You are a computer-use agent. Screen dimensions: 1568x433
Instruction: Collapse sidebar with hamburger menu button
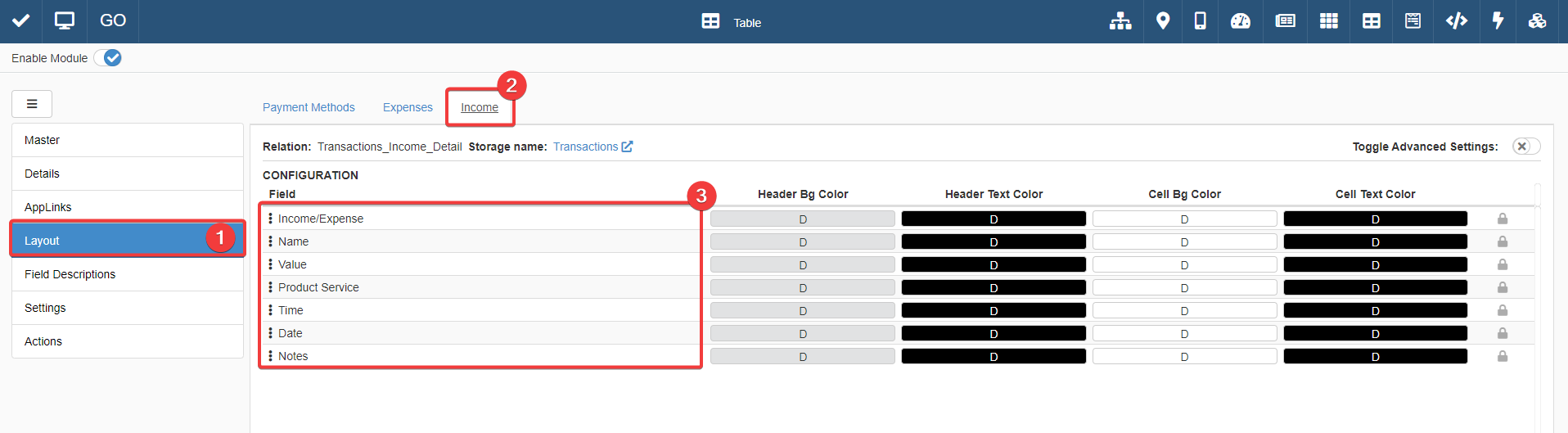pyautogui.click(x=32, y=104)
